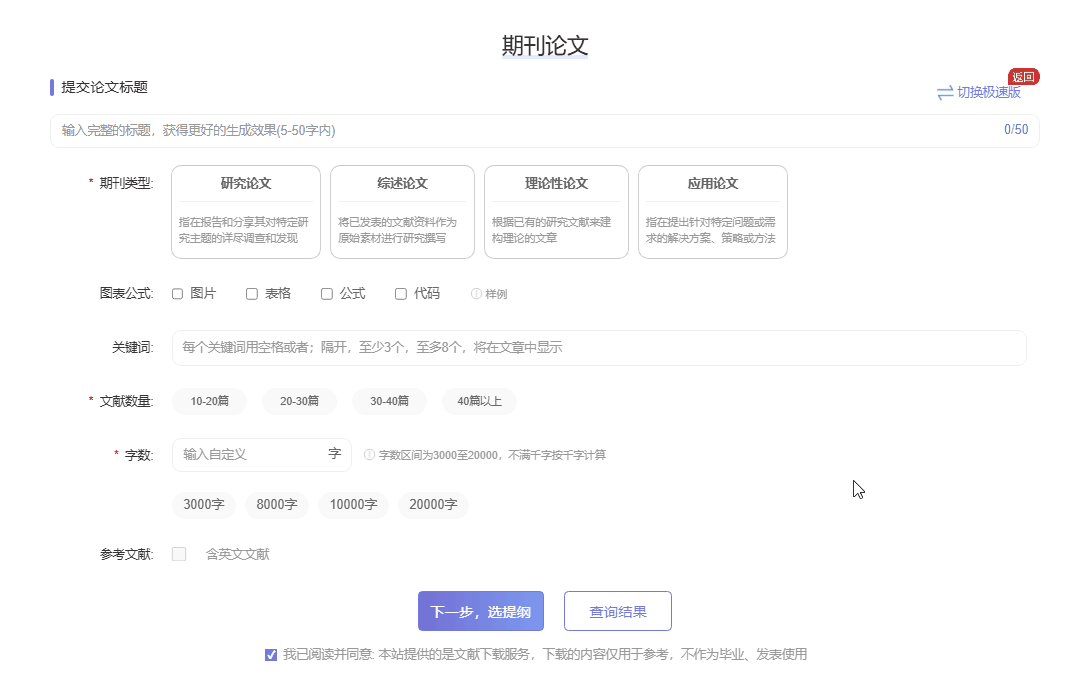Click 下一步，选提纲 button

(x=481, y=611)
